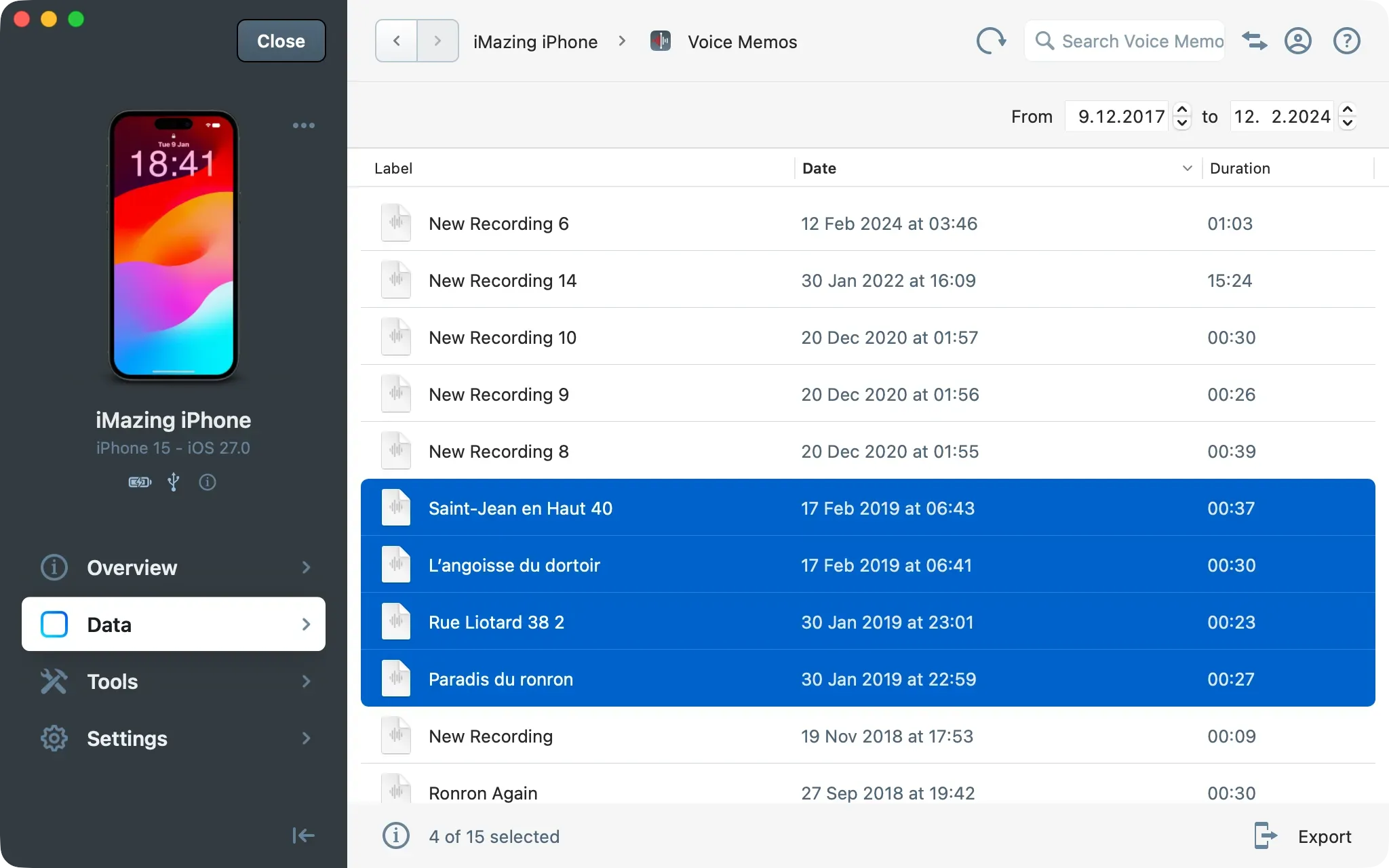Select Rue Liotard 38 2 row

pos(867,622)
